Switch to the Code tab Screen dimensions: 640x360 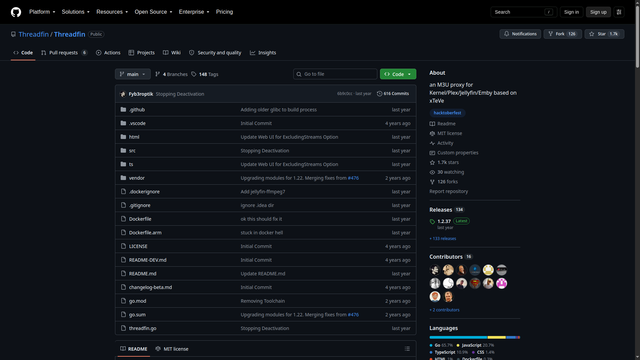(x=23, y=53)
